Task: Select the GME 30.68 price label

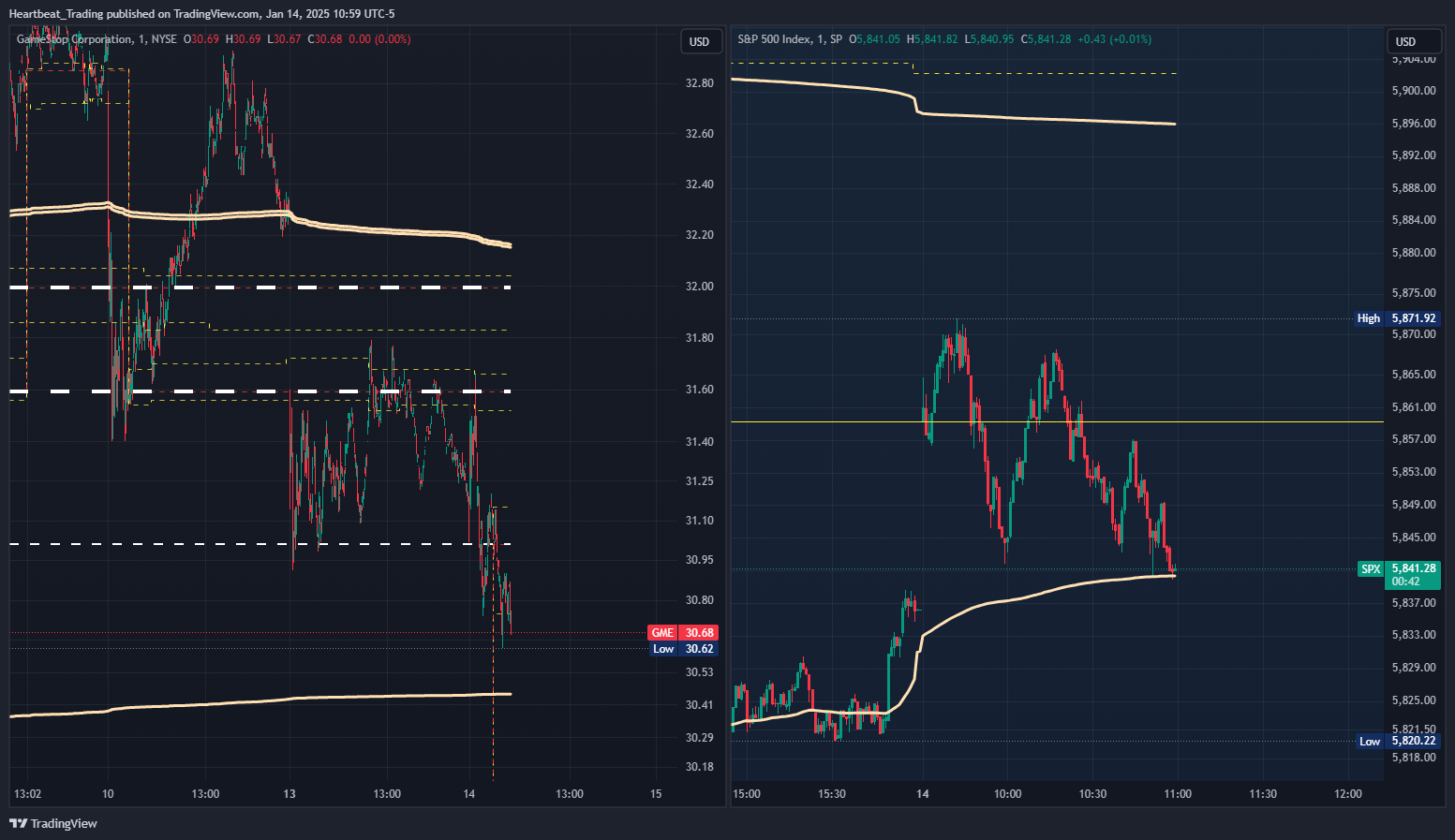Action: coord(683,633)
